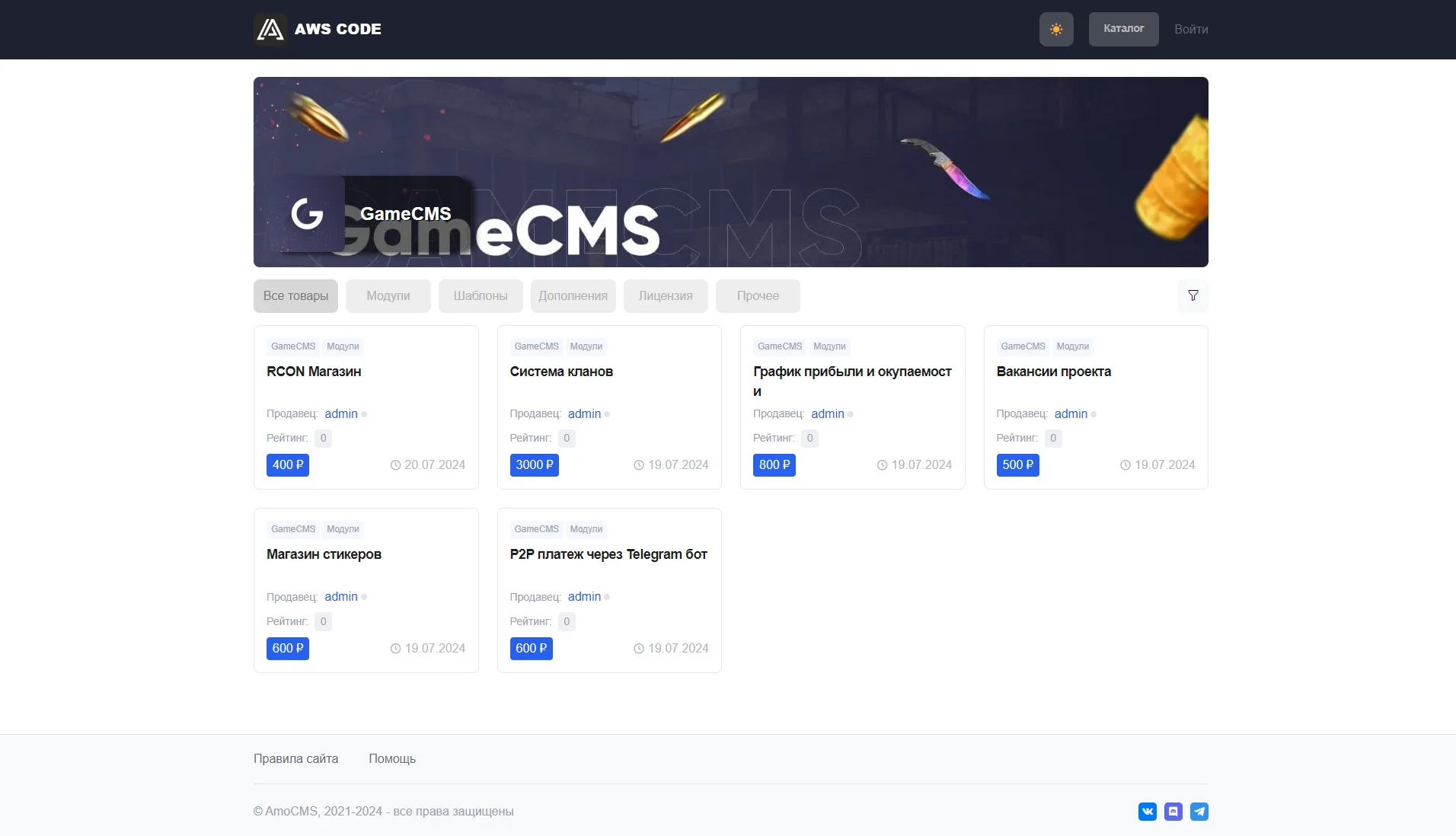The height and width of the screenshot is (836, 1456).
Task: Open the Каталог button
Action: pyautogui.click(x=1124, y=29)
